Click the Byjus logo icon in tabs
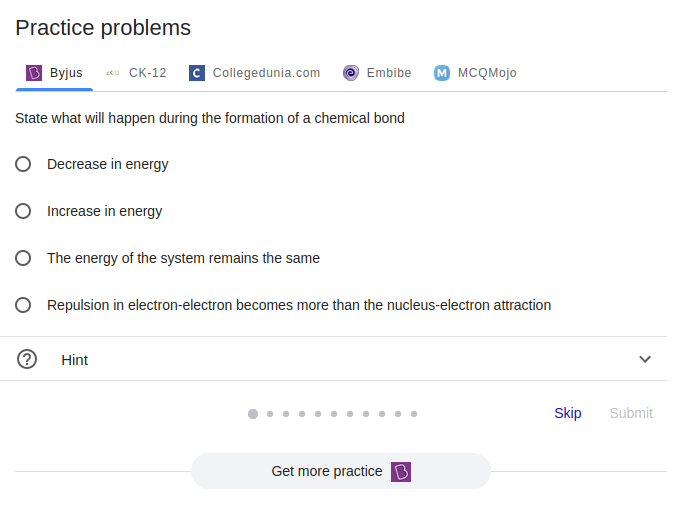Image resolution: width=682 pixels, height=509 pixels. pyautogui.click(x=34, y=73)
